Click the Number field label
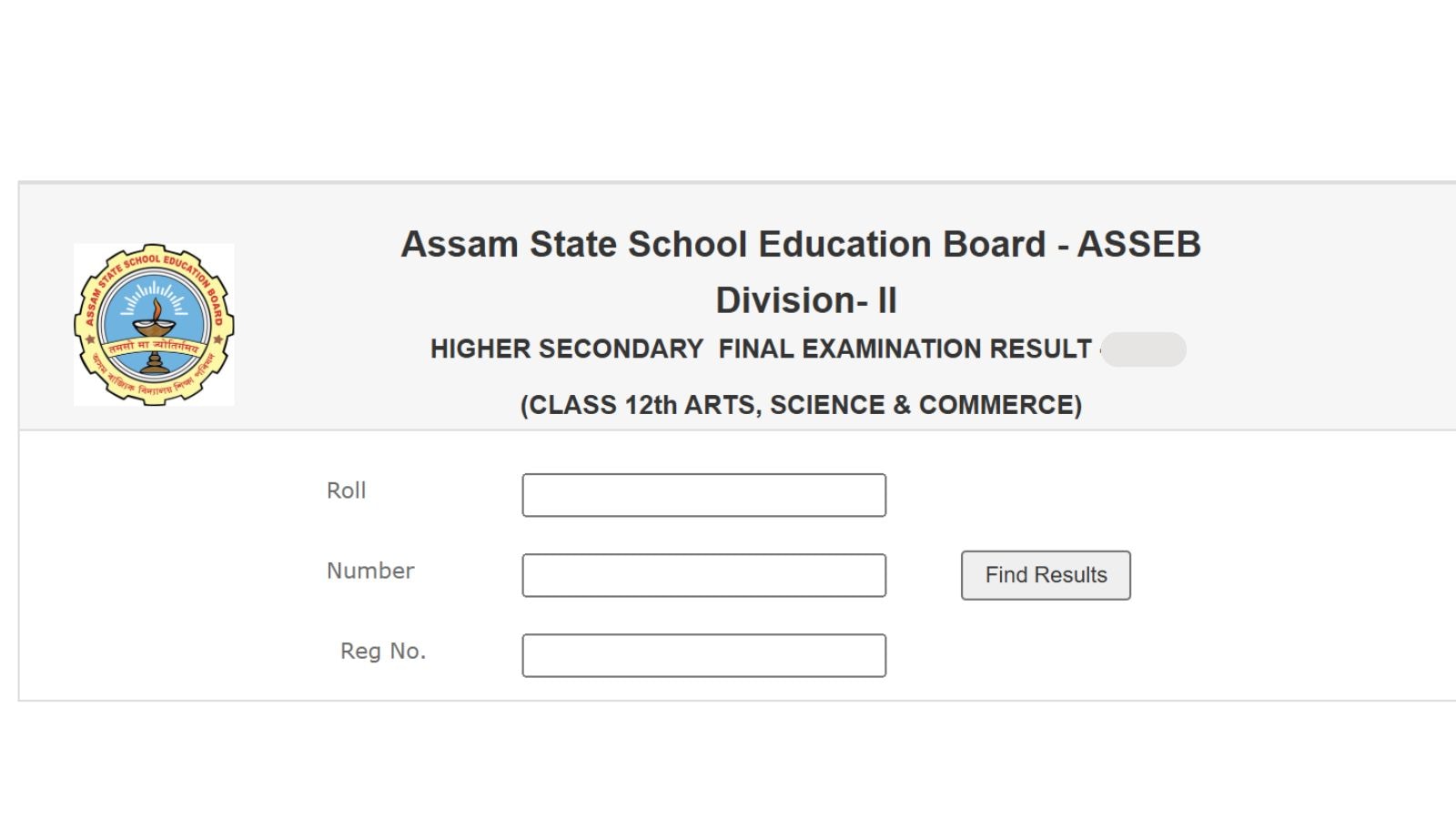 coord(369,571)
